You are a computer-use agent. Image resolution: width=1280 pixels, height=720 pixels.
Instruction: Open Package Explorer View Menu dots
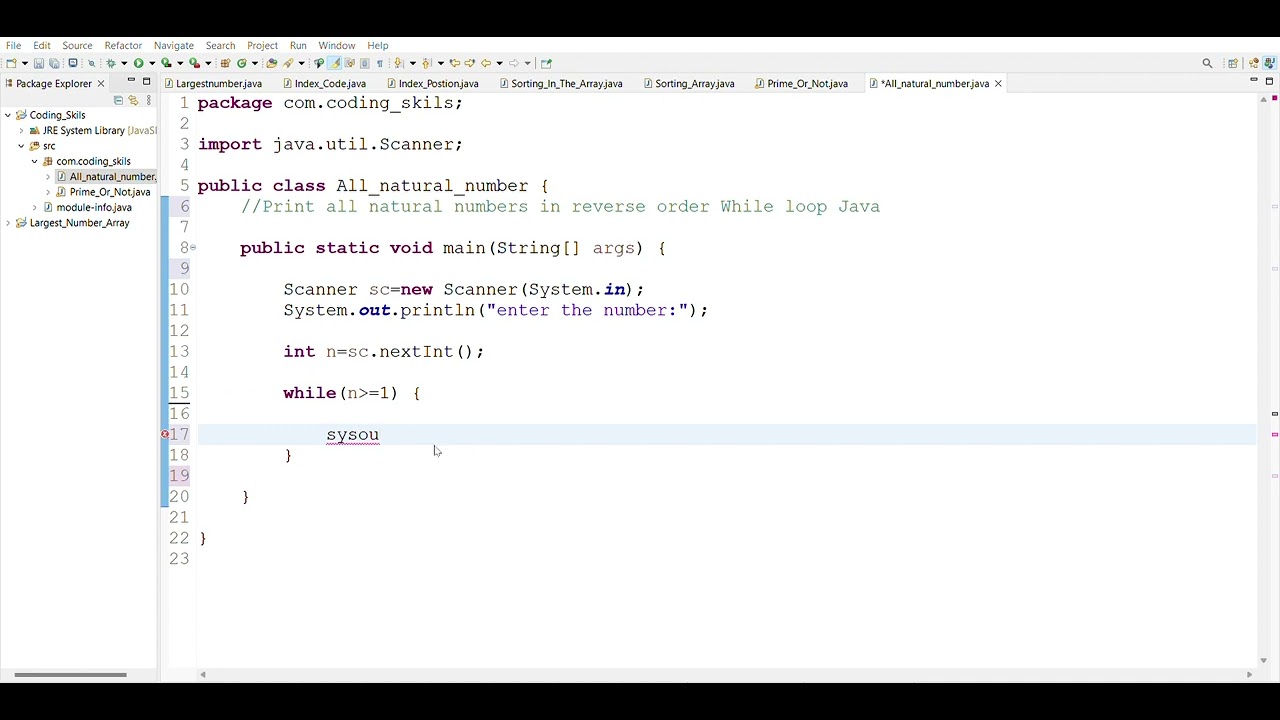[148, 100]
